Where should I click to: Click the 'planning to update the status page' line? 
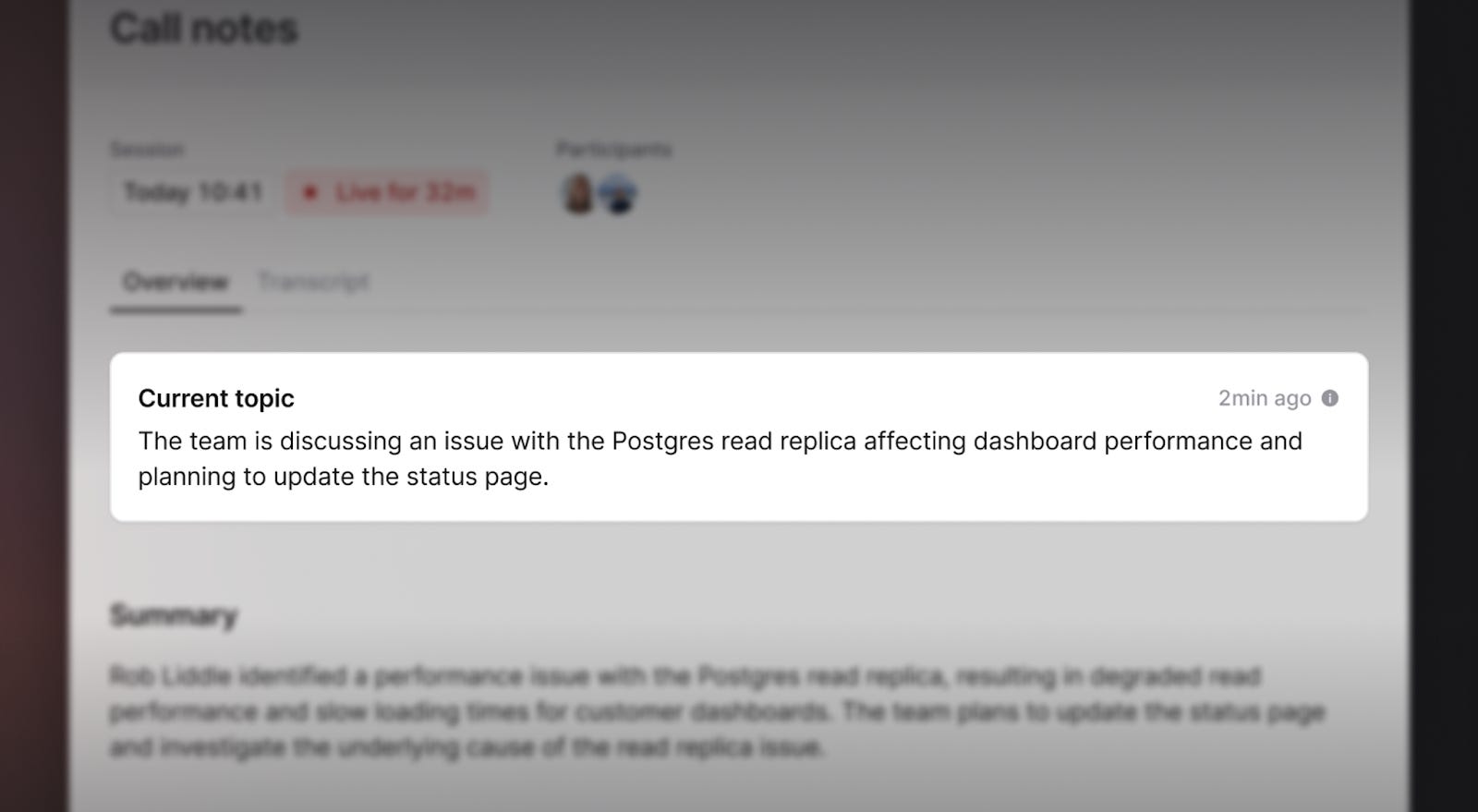pyautogui.click(x=344, y=478)
